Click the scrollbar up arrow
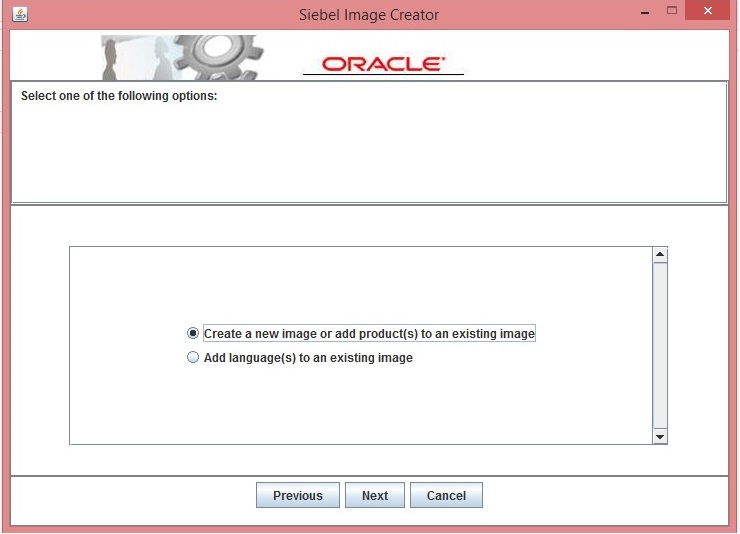 point(660,255)
